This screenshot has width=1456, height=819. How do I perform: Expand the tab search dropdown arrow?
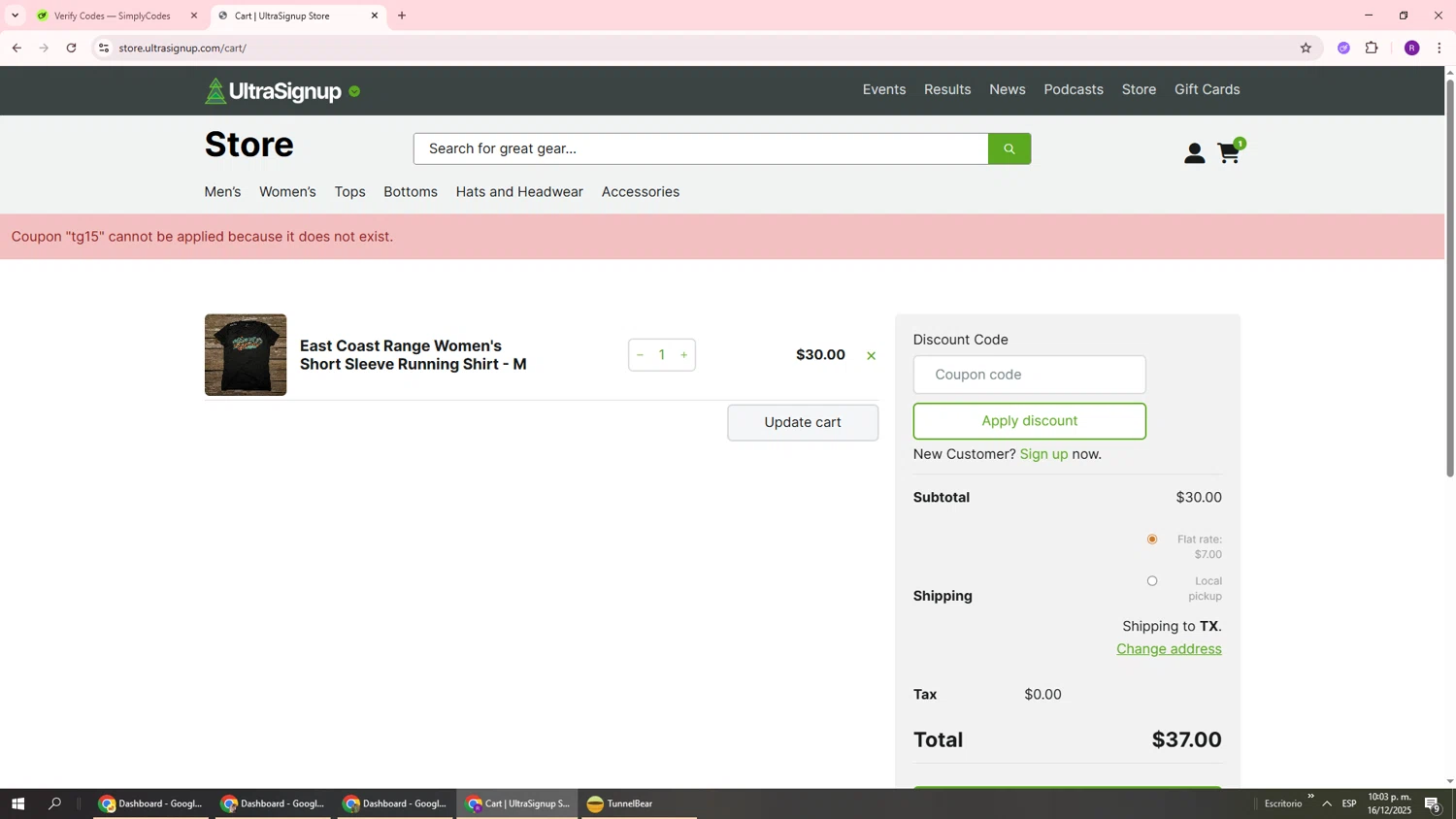tap(15, 16)
